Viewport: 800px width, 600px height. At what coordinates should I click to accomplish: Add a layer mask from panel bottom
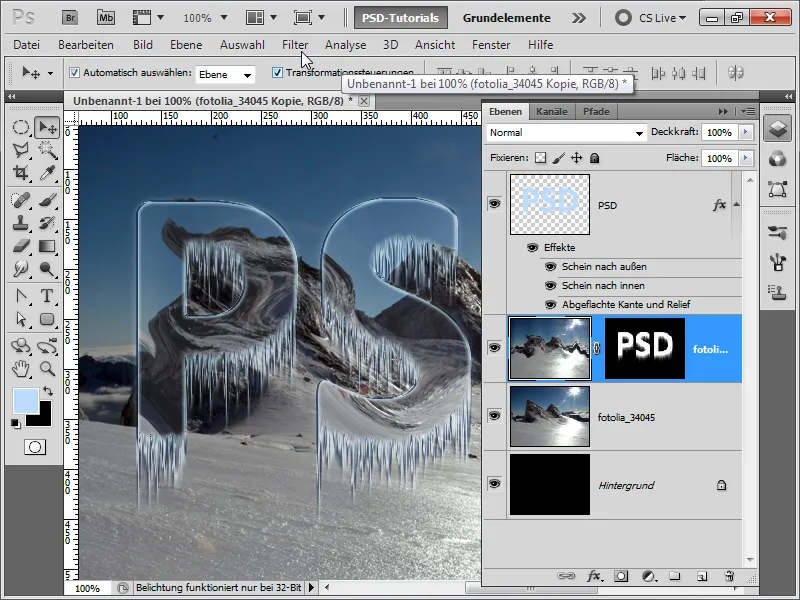pyautogui.click(x=621, y=576)
